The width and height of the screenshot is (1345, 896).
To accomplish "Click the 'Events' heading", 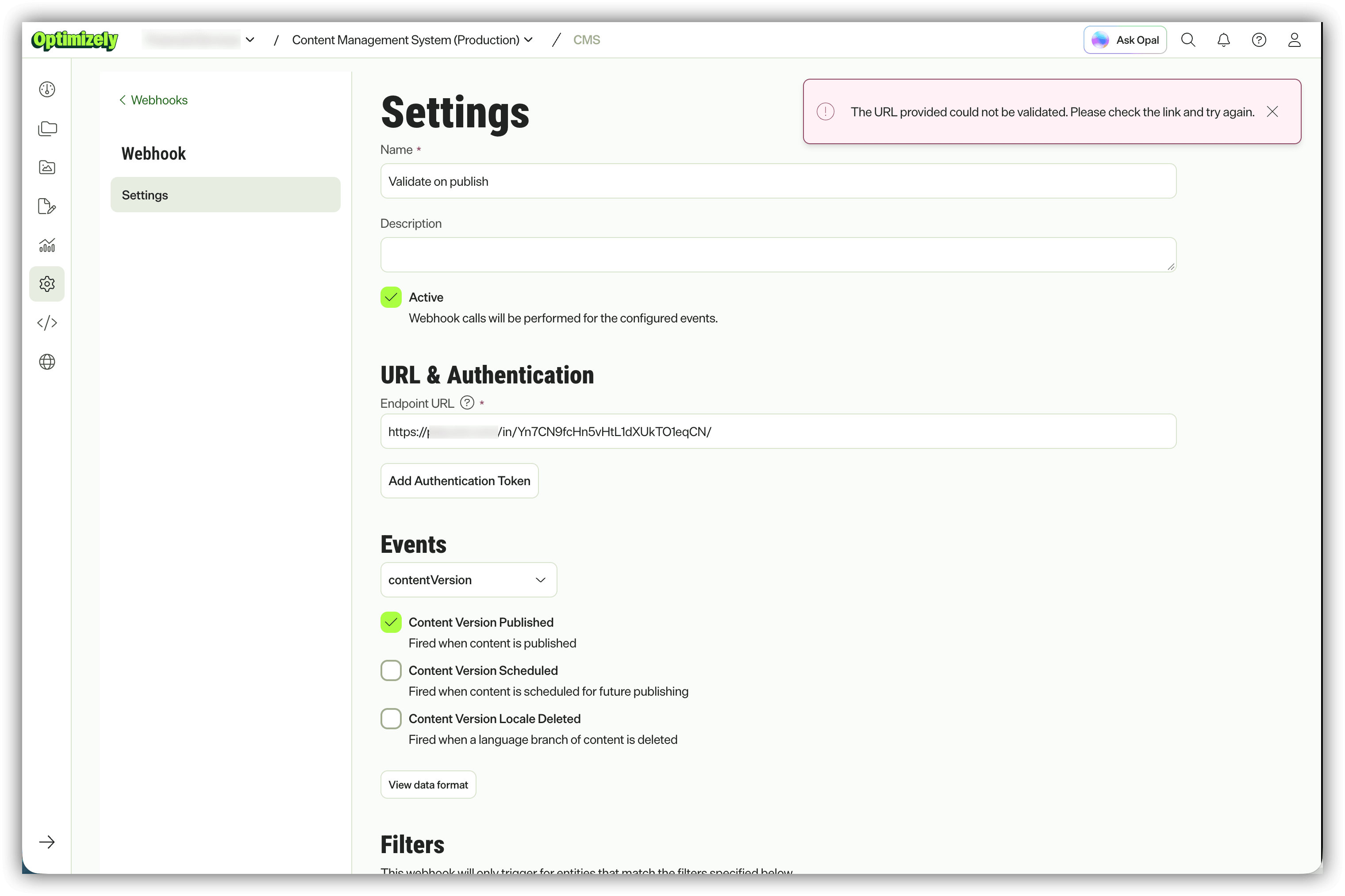I will click(x=413, y=544).
